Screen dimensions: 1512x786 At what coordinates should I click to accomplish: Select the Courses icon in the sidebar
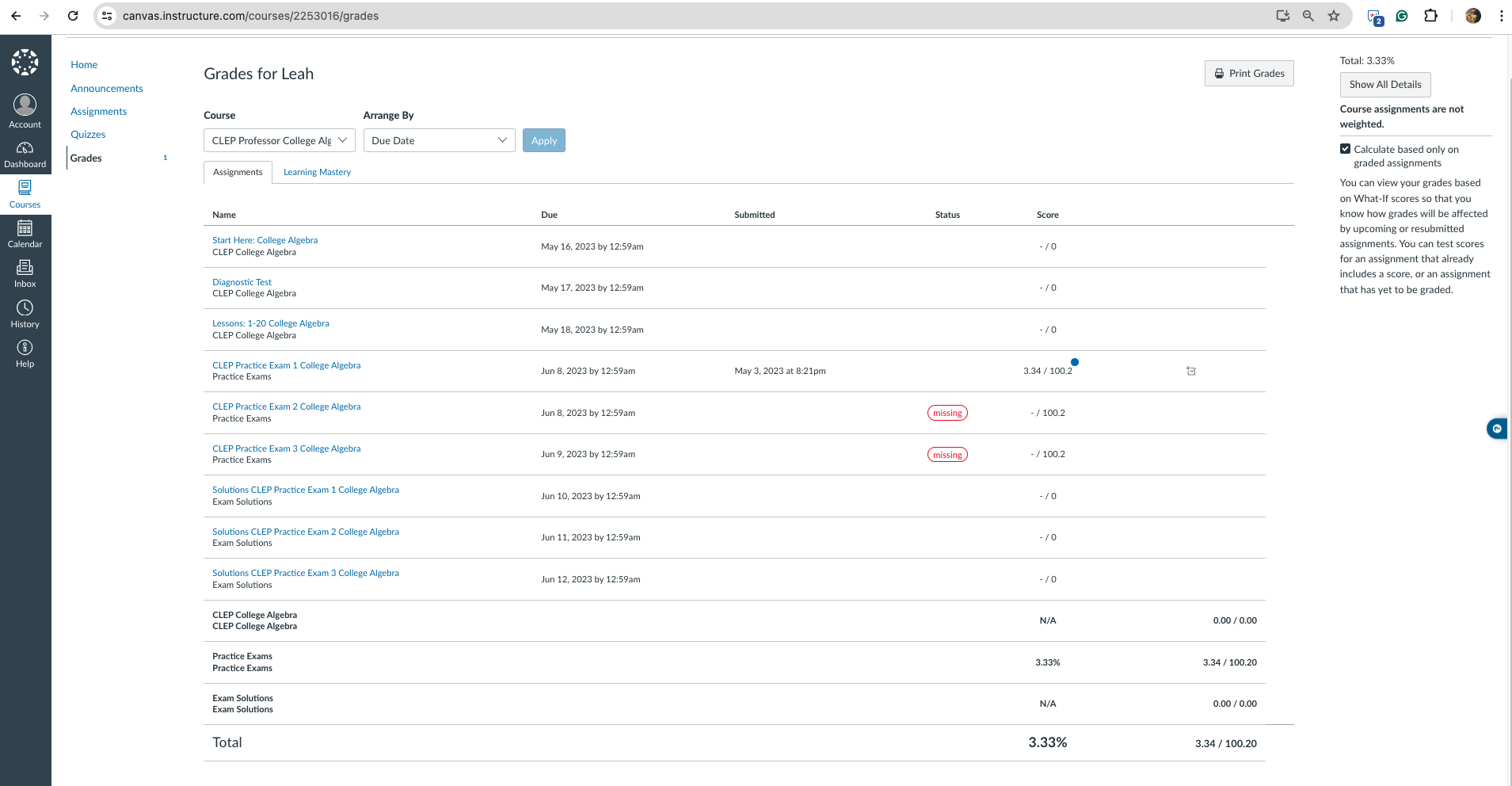pyautogui.click(x=25, y=193)
